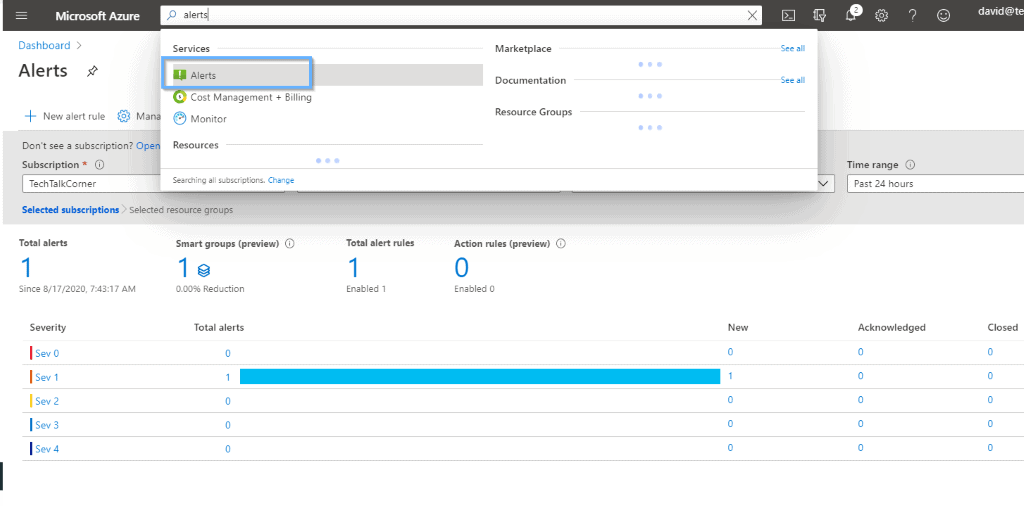Click the Smart groups count 1
Image resolution: width=1024 pixels, height=506 pixels.
point(184,268)
